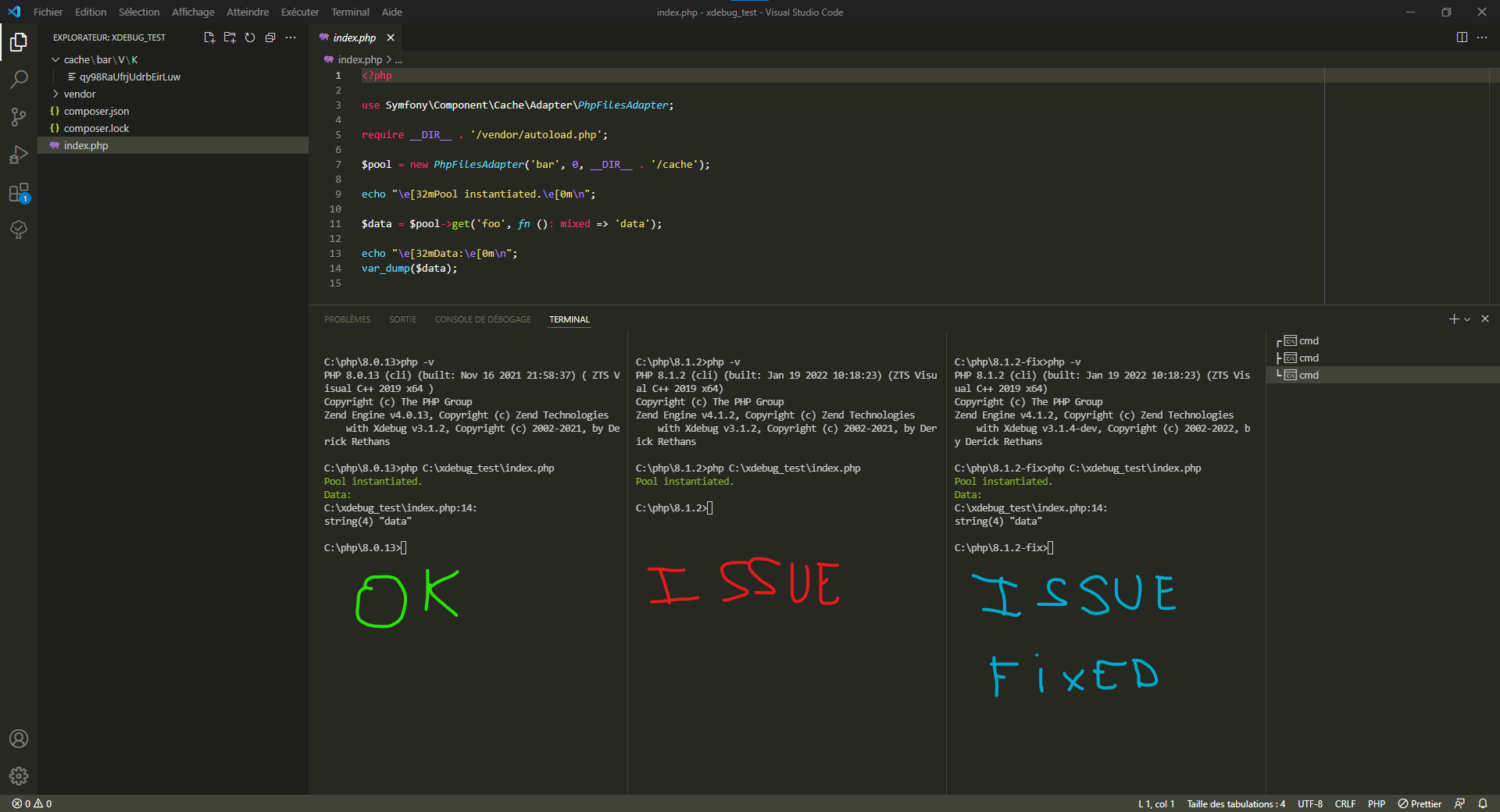Open composer.json from the explorer

click(x=96, y=112)
